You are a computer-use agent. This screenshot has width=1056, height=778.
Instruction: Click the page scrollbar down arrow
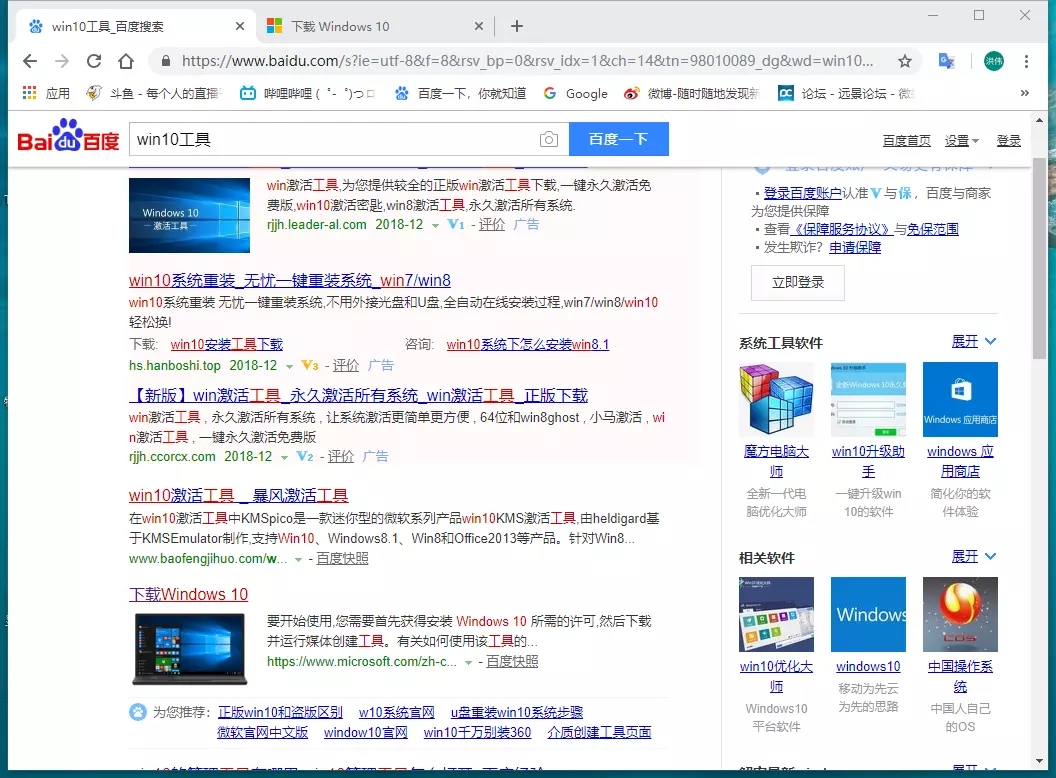click(x=1039, y=761)
